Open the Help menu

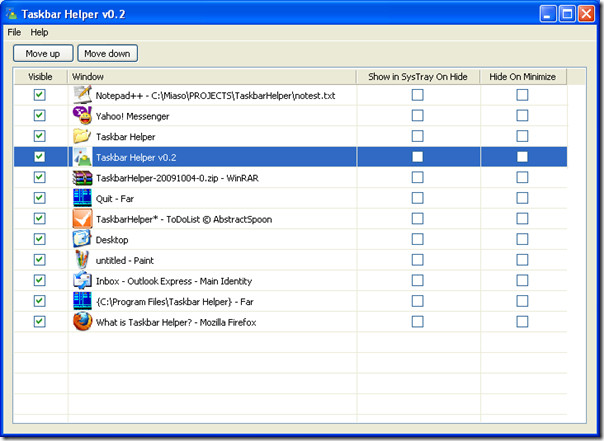[39, 32]
